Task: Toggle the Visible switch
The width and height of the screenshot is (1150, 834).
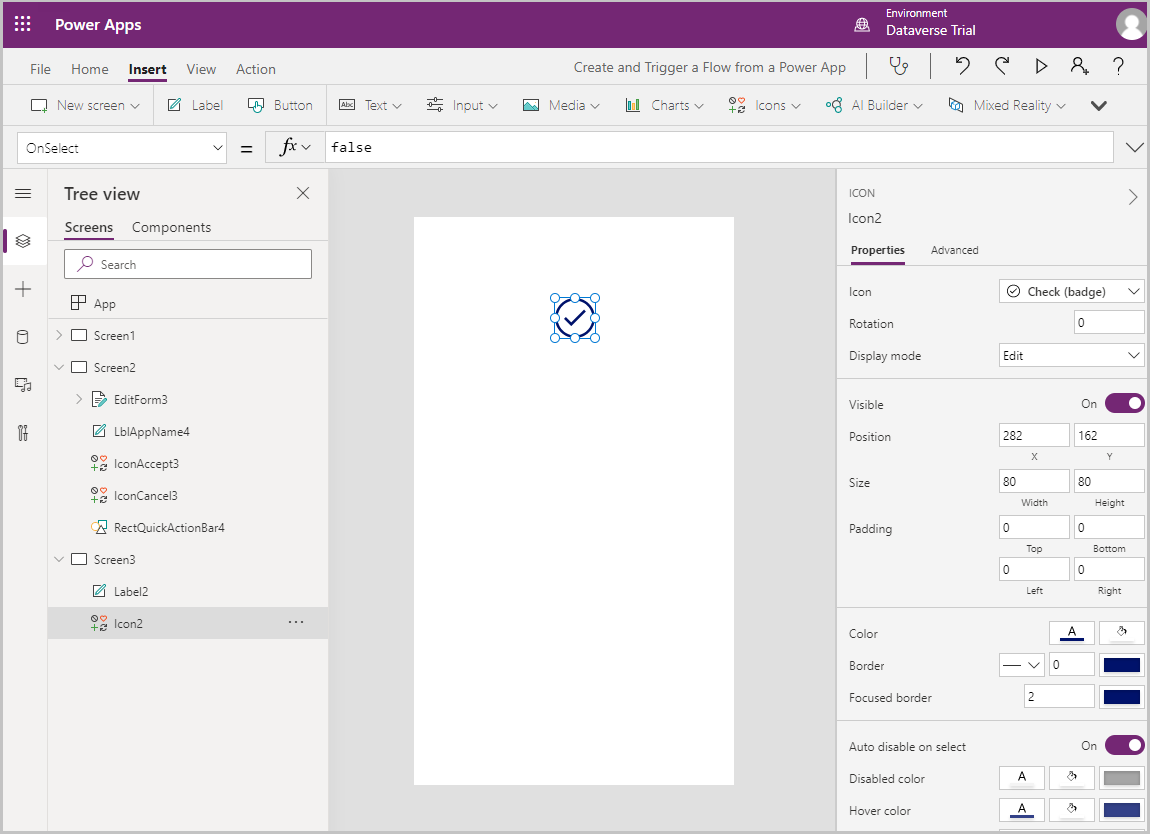Action: [x=1124, y=403]
